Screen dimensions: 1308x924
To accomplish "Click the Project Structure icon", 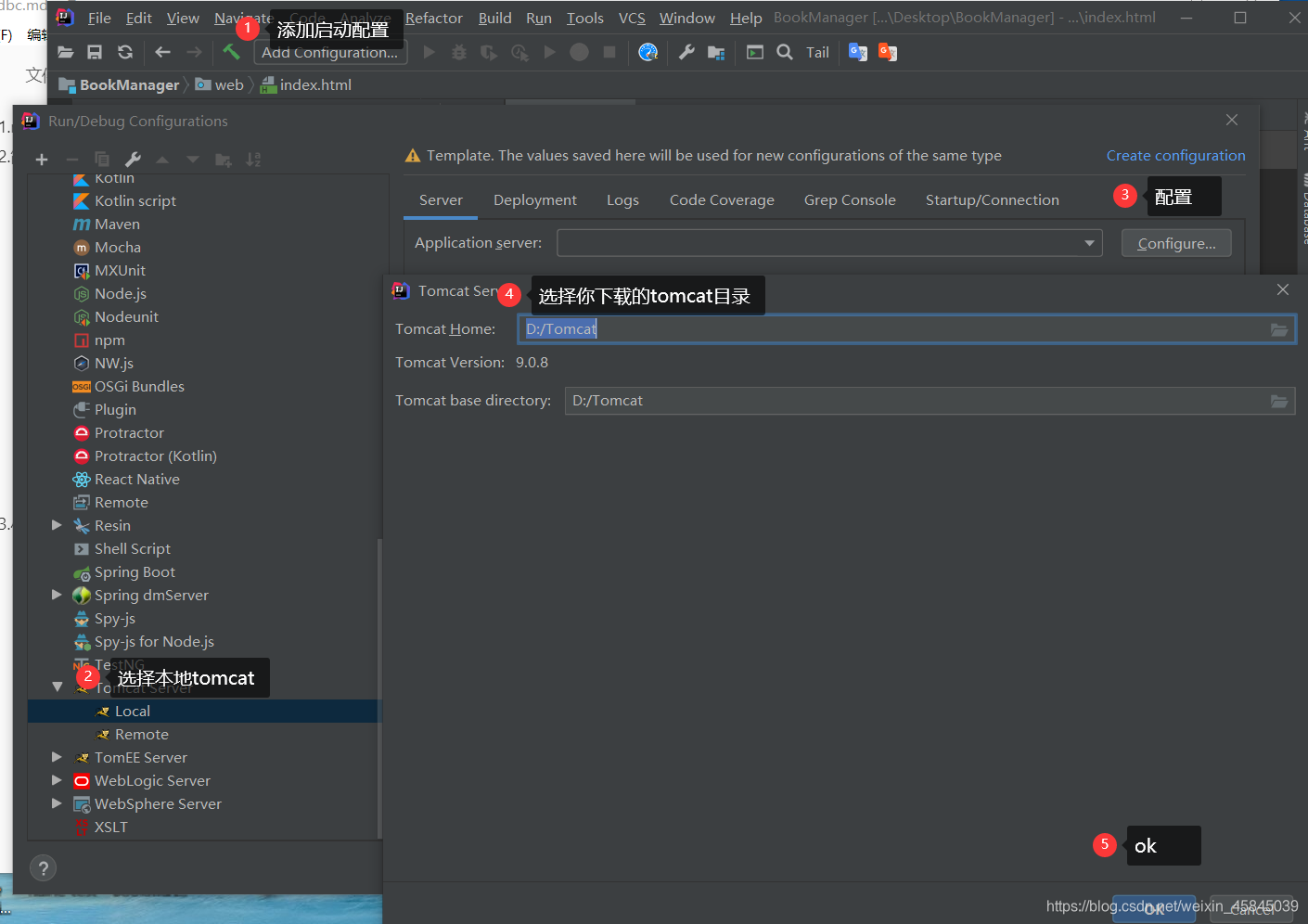I will click(716, 53).
